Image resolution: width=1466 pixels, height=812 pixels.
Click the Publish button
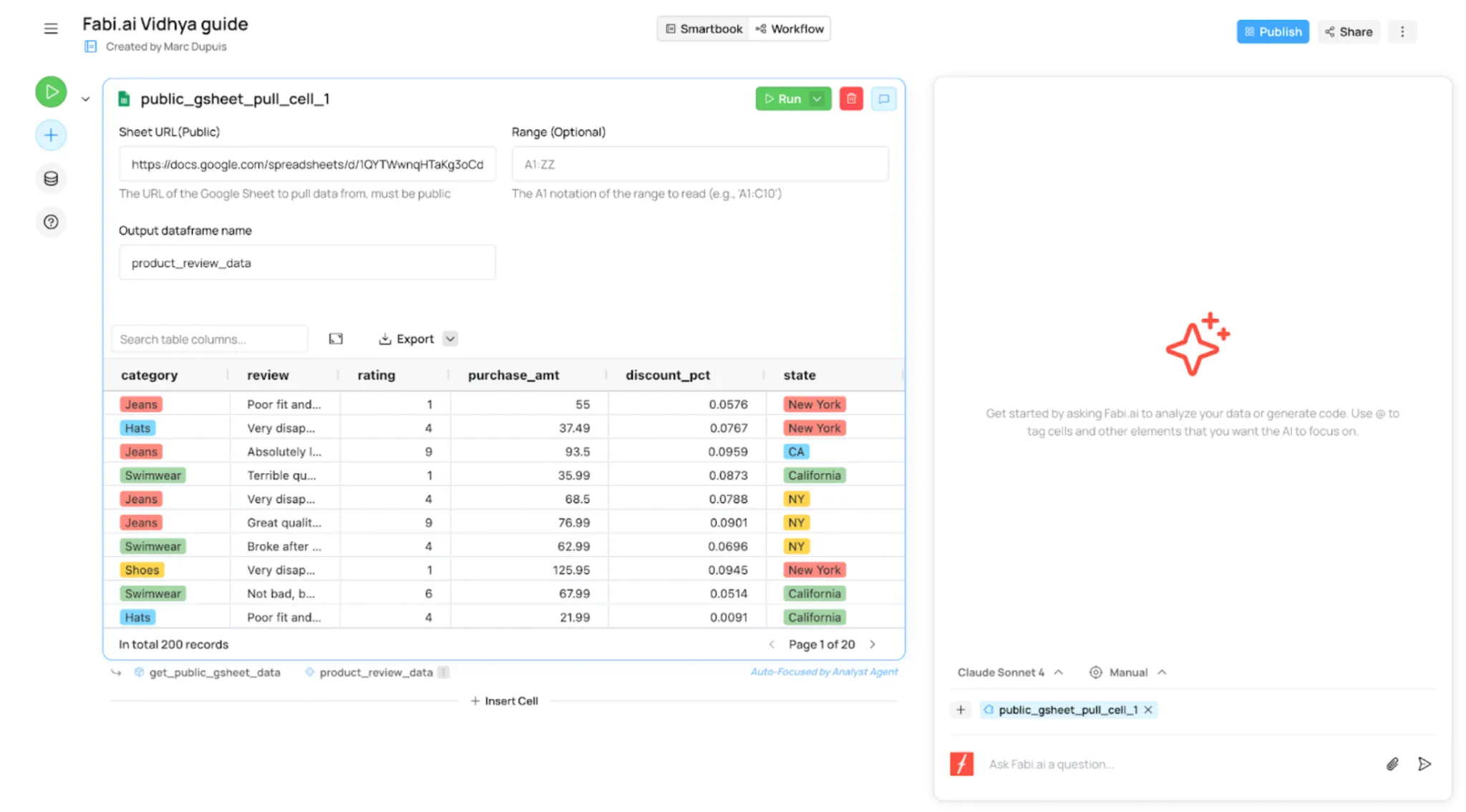[1273, 31]
